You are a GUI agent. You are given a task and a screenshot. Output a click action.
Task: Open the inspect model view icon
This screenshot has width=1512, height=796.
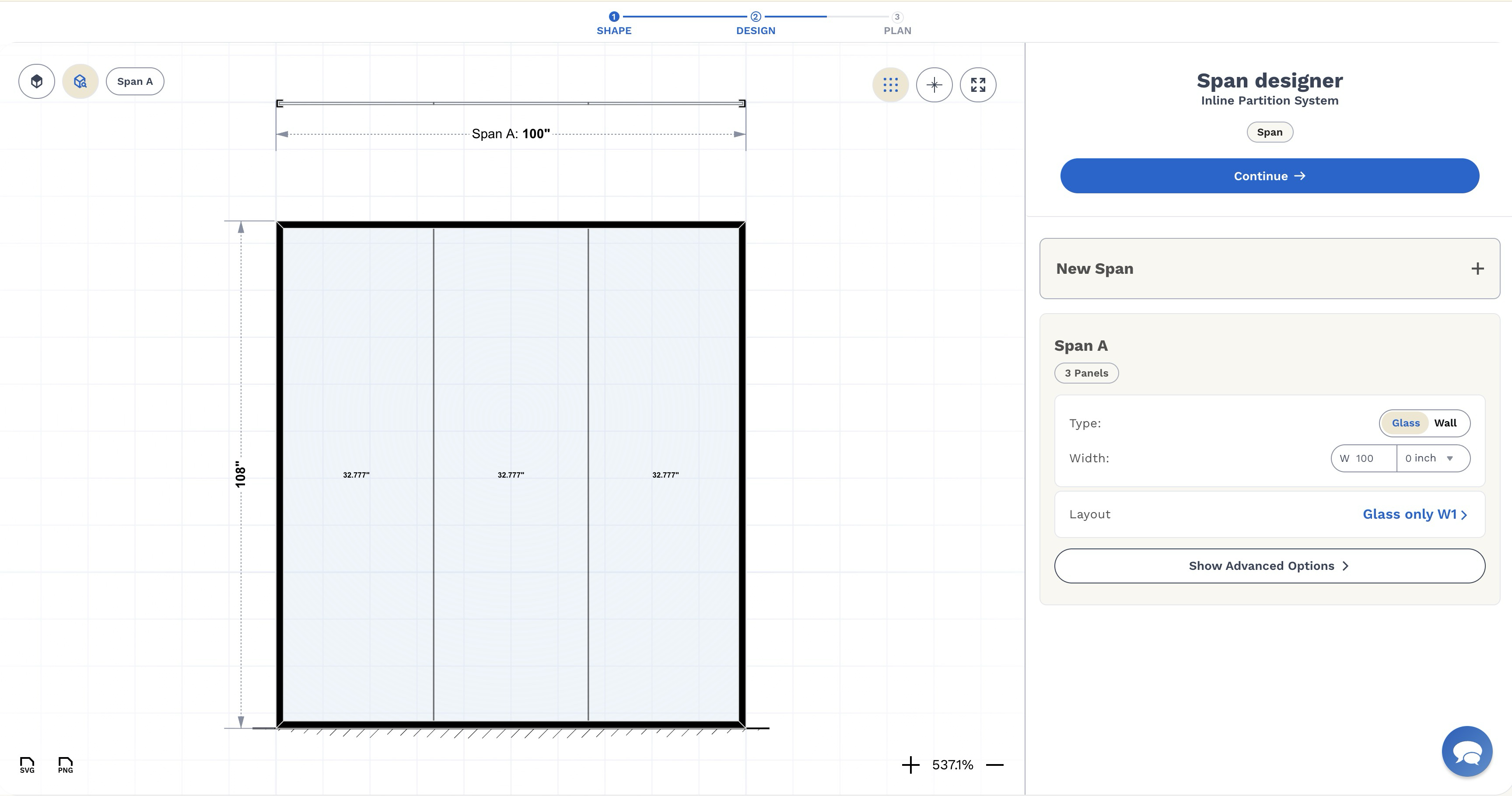click(80, 81)
